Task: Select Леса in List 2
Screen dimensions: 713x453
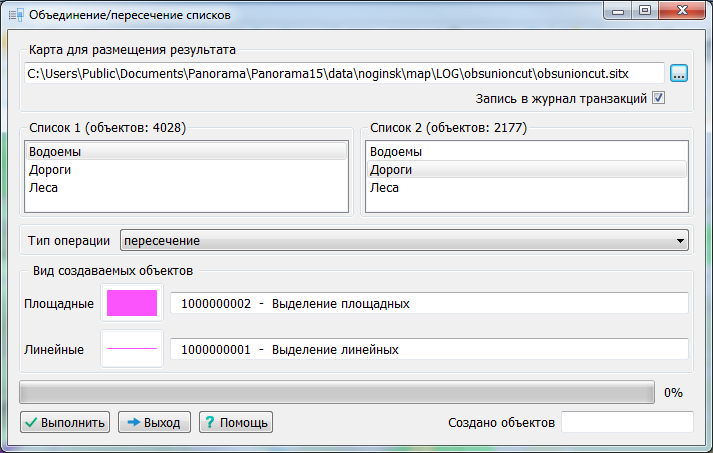Action: click(x=384, y=187)
